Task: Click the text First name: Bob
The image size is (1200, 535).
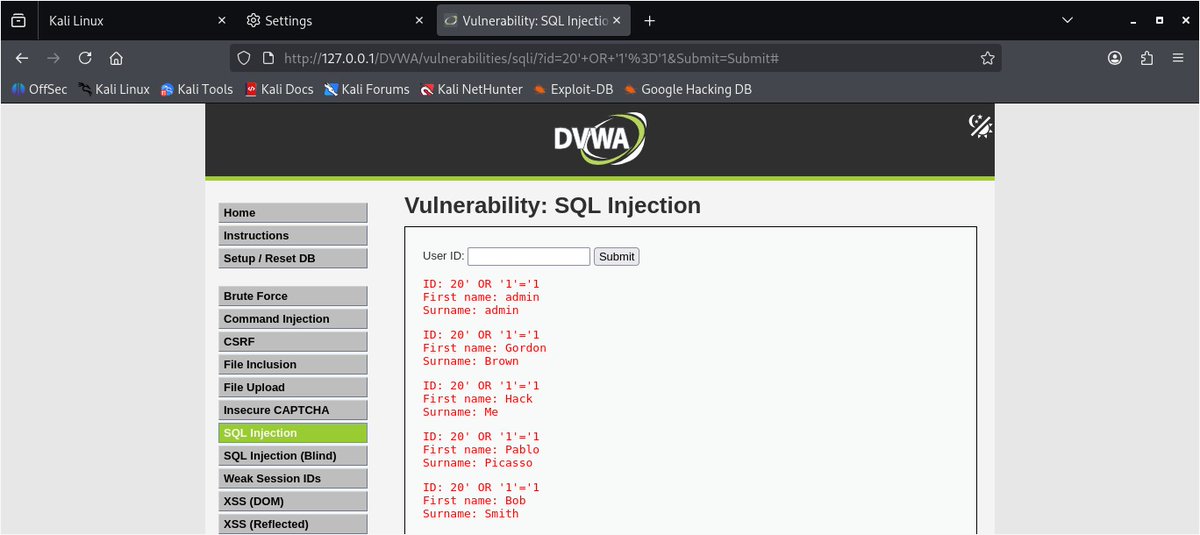Action: click(474, 501)
